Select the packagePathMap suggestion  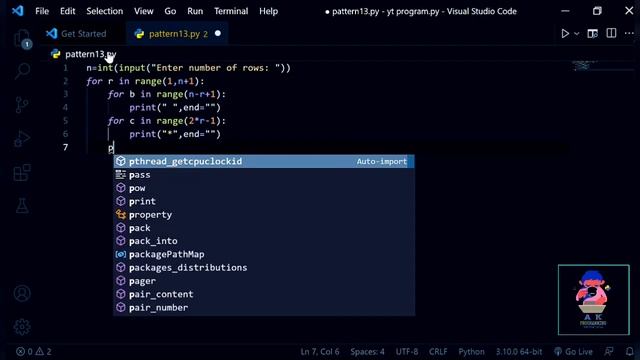point(264,254)
